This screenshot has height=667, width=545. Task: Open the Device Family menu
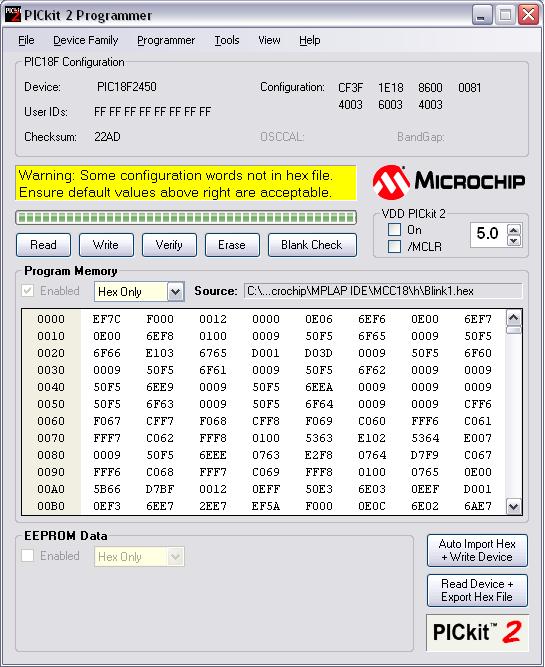pyautogui.click(x=86, y=40)
